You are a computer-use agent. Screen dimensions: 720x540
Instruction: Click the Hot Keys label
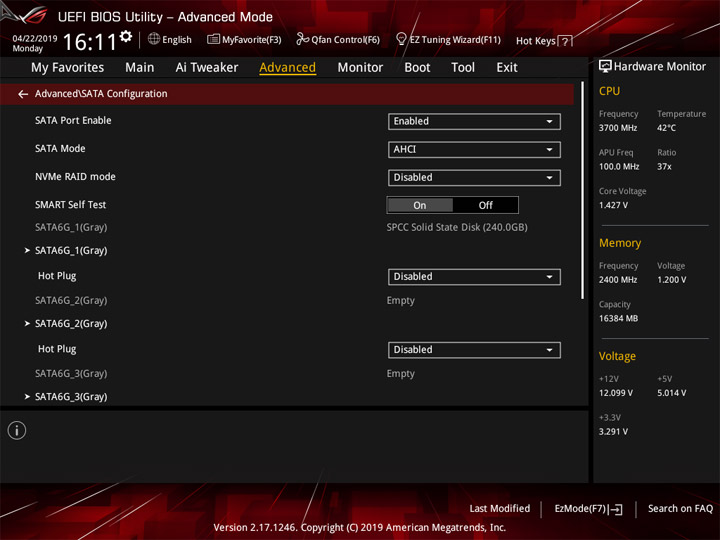[x=535, y=41]
